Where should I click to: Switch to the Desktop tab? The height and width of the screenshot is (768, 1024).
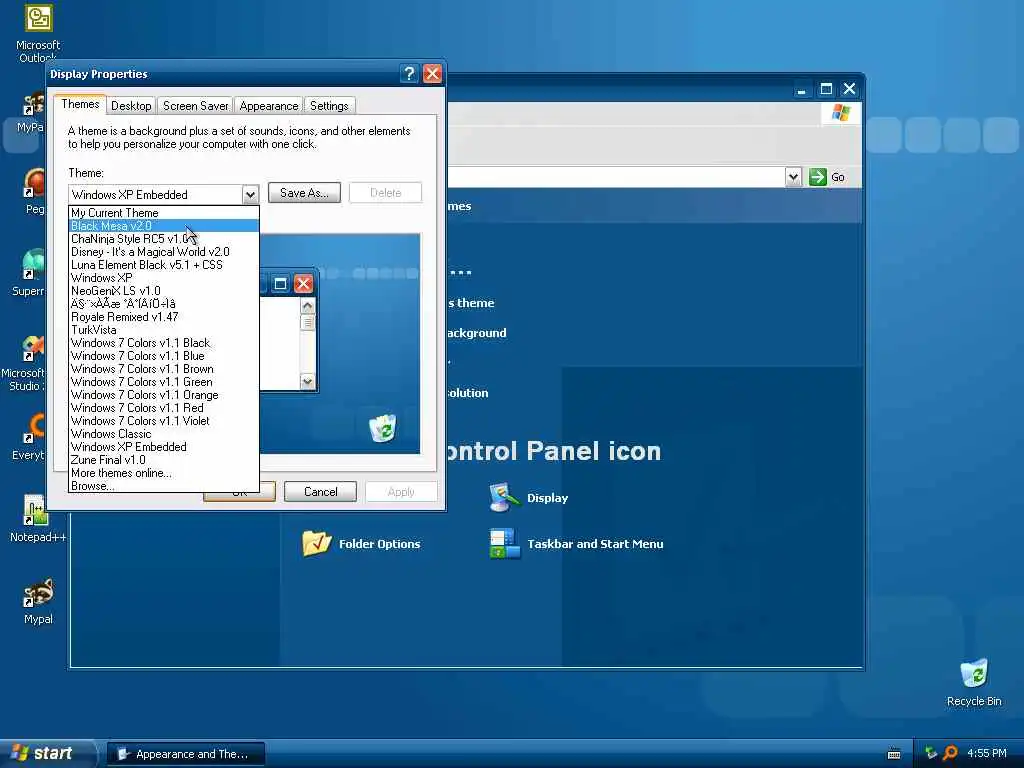pos(131,106)
